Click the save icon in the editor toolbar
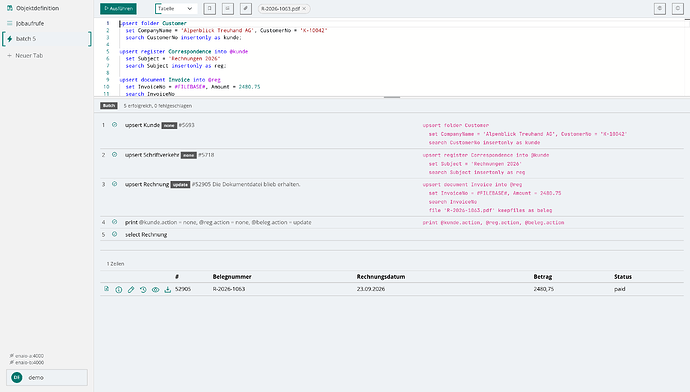 (x=228, y=8)
